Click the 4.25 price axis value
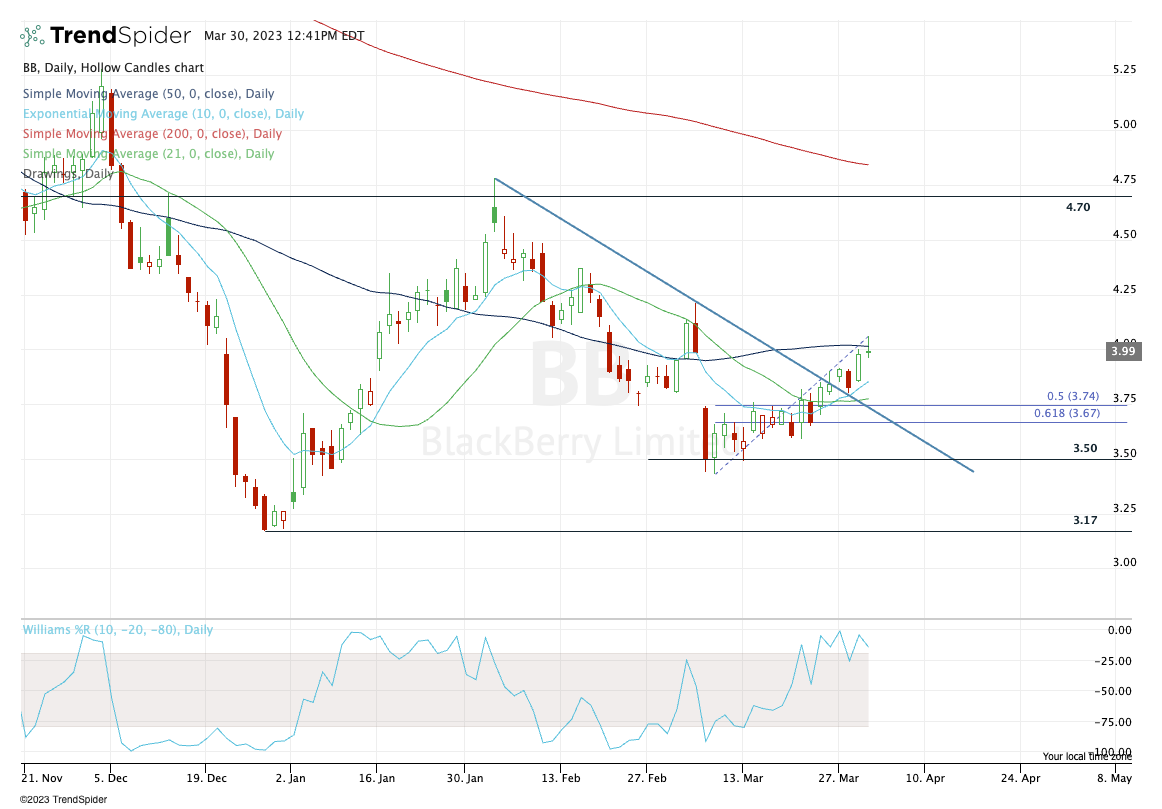This screenshot has height=809, width=1162. [1124, 288]
